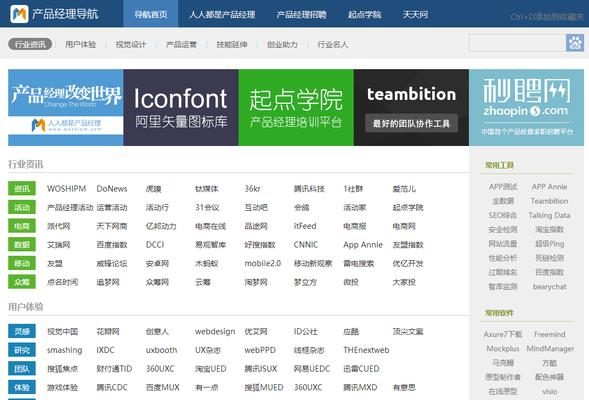Open Mockplus in the sidebar
Image resolution: width=589 pixels, height=400 pixels.
503,349
